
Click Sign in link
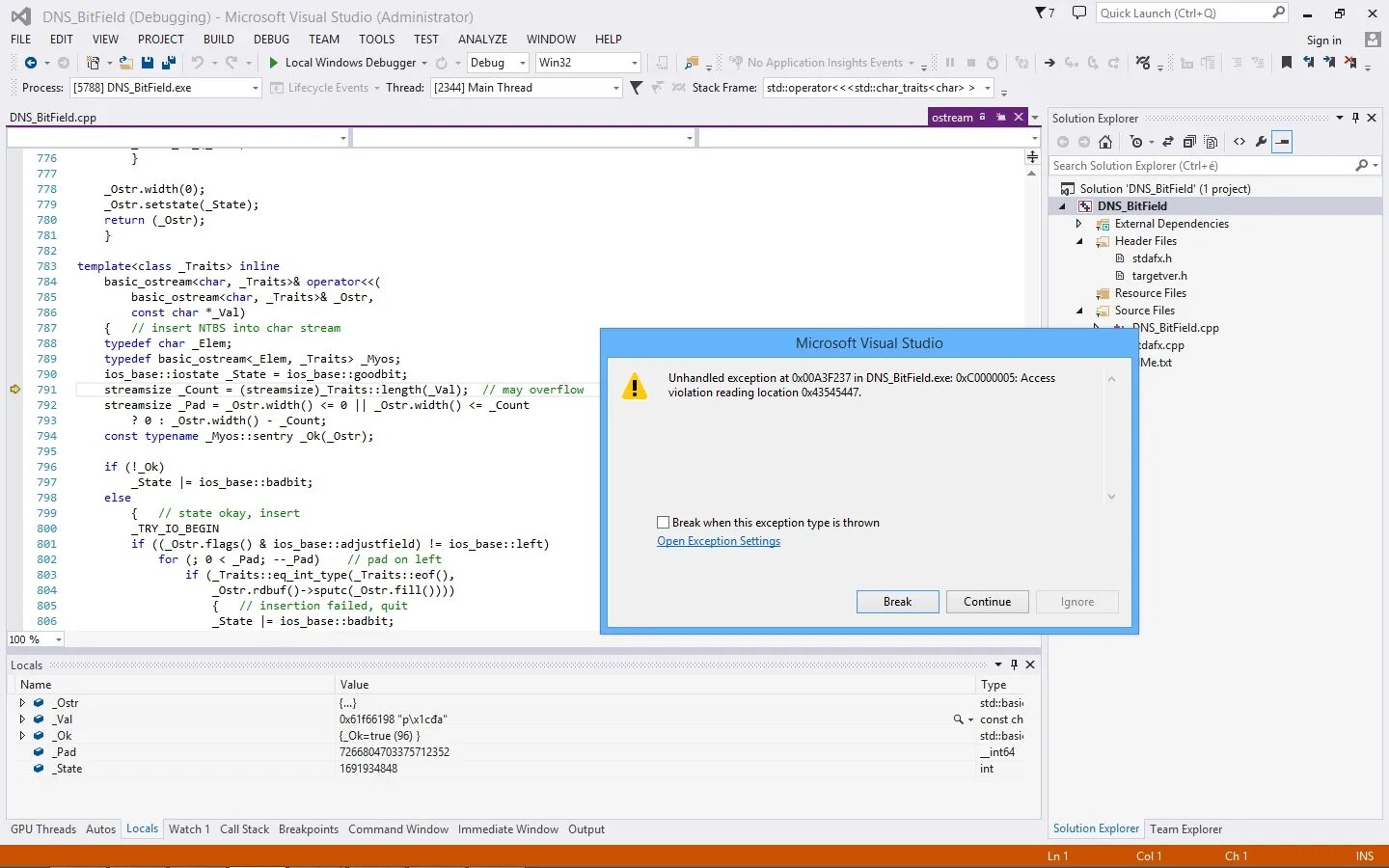point(1323,41)
